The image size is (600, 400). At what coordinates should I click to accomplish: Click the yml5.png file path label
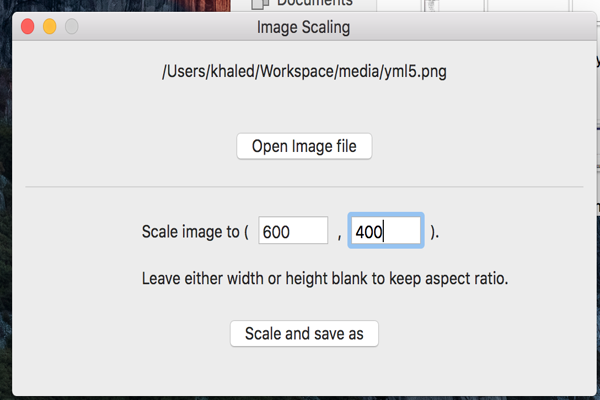pyautogui.click(x=304, y=72)
